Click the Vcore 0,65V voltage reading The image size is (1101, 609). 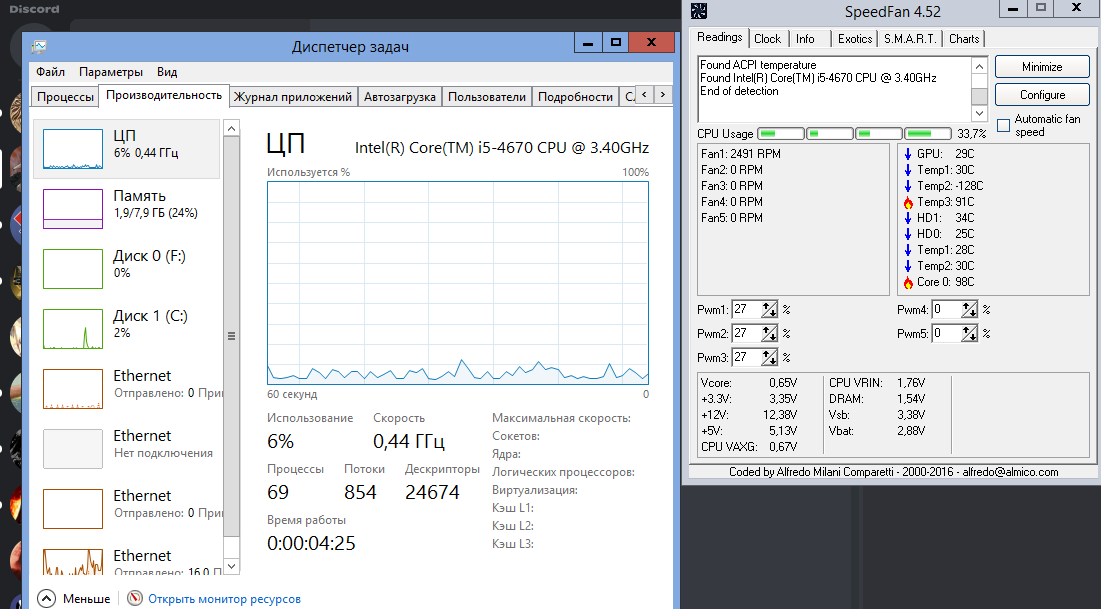[749, 383]
